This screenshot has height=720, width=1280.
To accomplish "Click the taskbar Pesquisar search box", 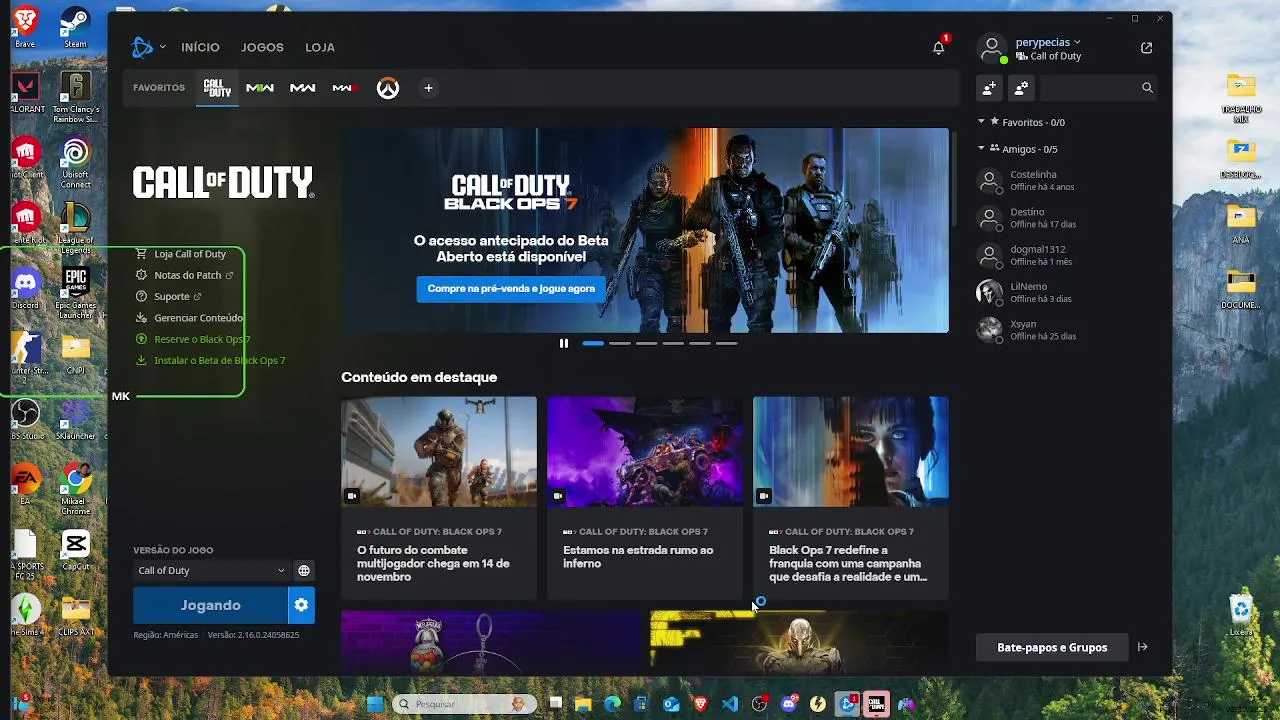I will (463, 704).
